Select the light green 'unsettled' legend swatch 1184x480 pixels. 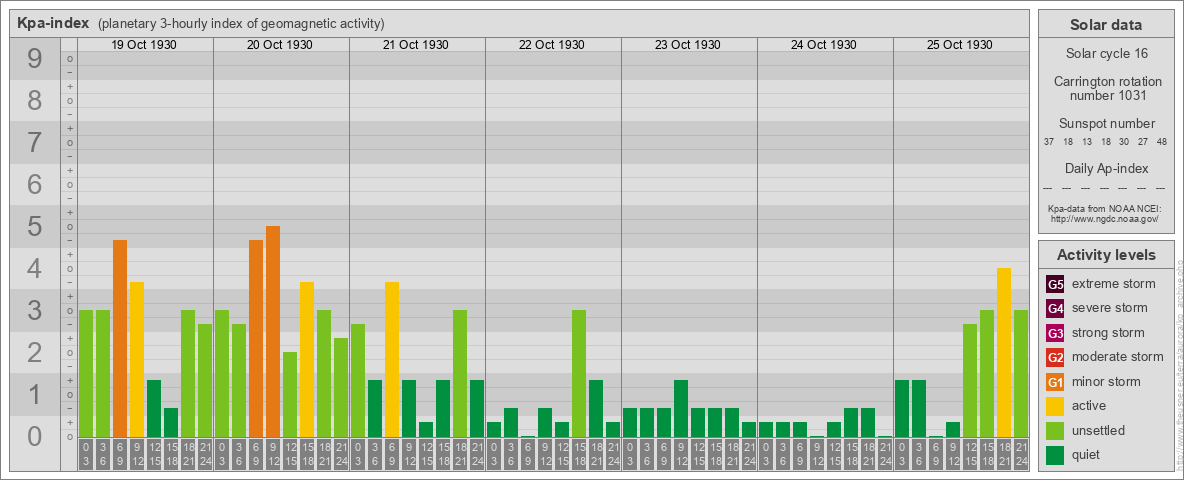(1055, 430)
